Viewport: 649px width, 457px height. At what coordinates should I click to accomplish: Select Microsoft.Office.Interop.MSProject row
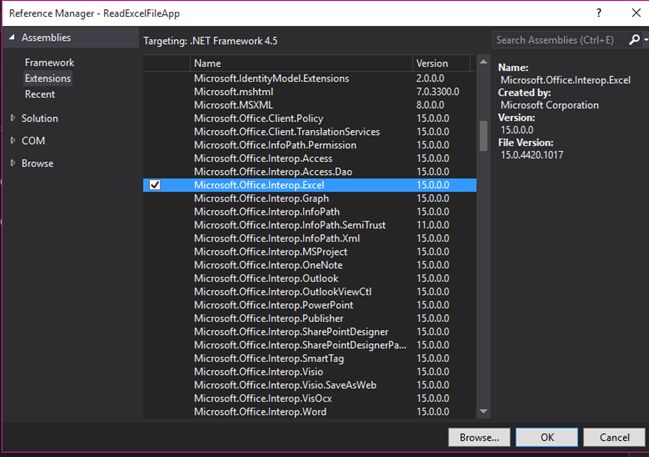coord(310,252)
